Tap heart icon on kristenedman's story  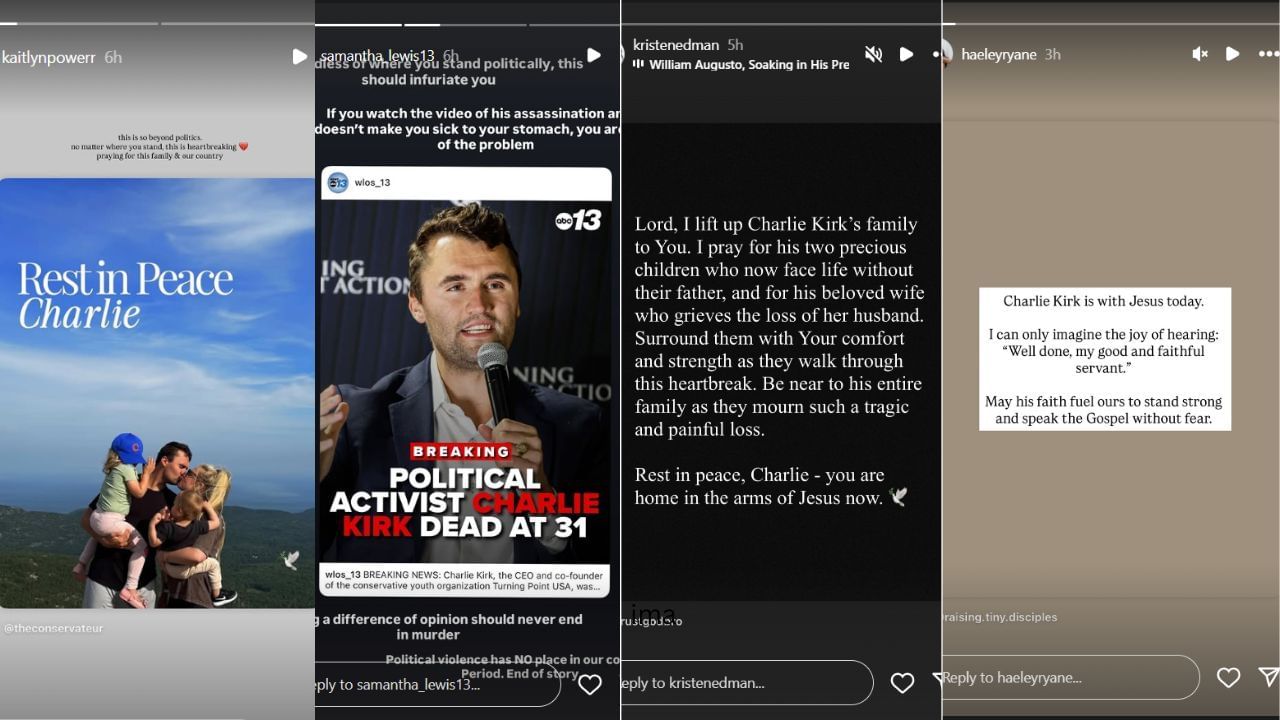pyautogui.click(x=902, y=682)
